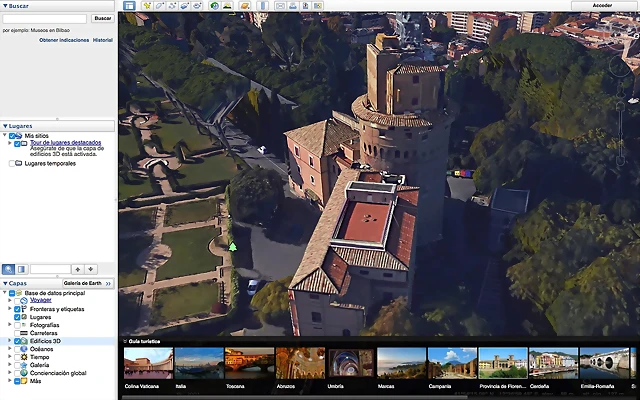This screenshot has height=400, width=640.
Task: Select the add polygon tool
Action: point(160,6)
